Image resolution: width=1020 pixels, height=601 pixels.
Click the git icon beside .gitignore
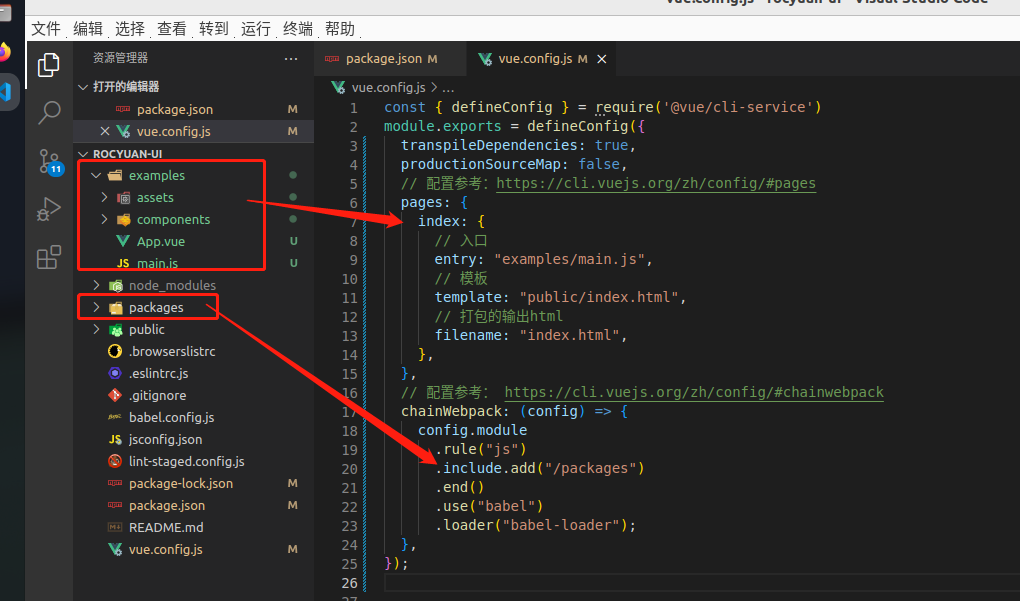tap(115, 395)
